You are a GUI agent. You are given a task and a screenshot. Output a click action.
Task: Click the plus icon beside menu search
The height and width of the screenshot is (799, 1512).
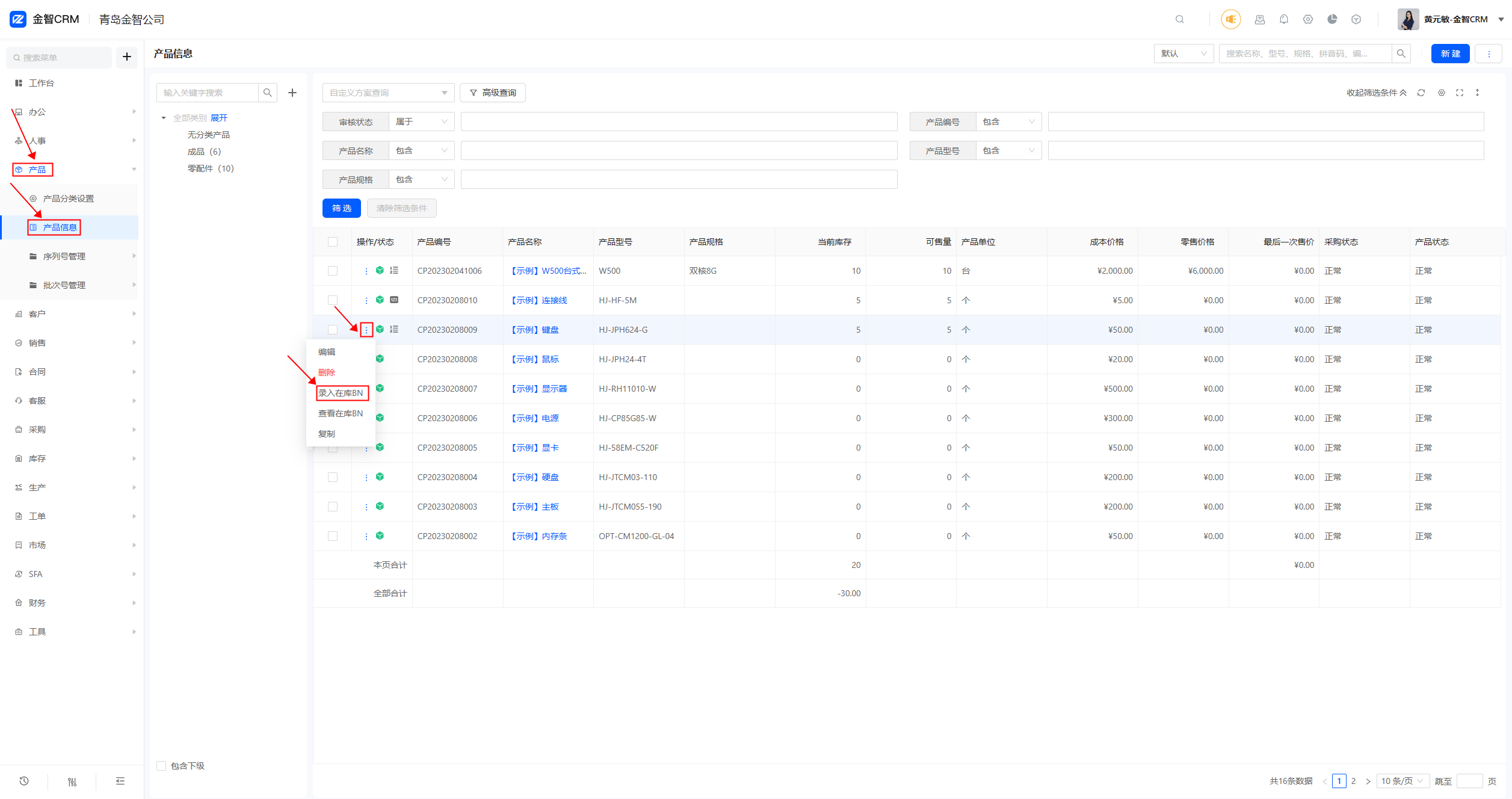click(127, 57)
